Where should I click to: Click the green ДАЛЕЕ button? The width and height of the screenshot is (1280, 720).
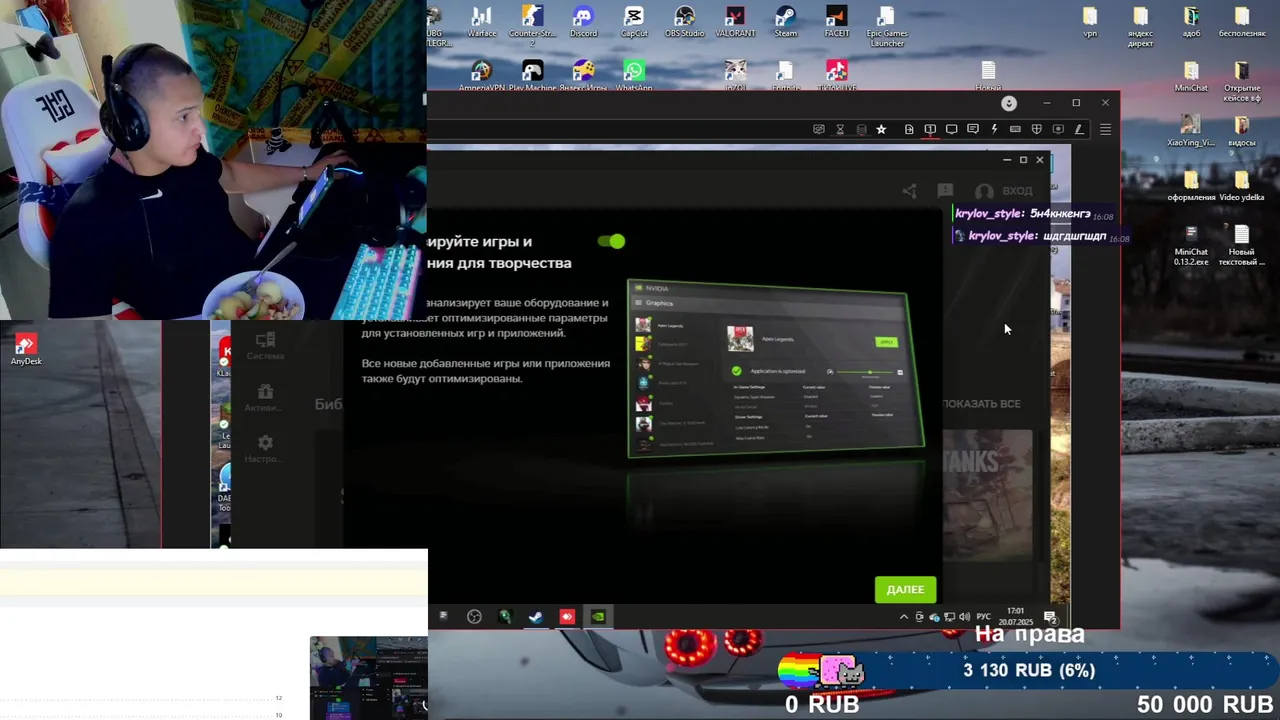point(905,589)
